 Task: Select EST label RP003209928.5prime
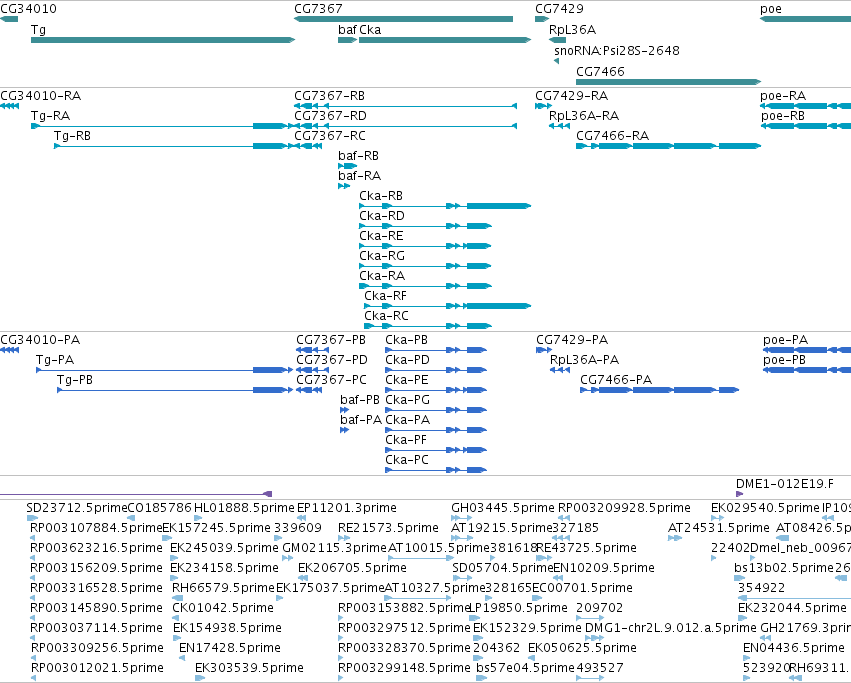click(624, 508)
